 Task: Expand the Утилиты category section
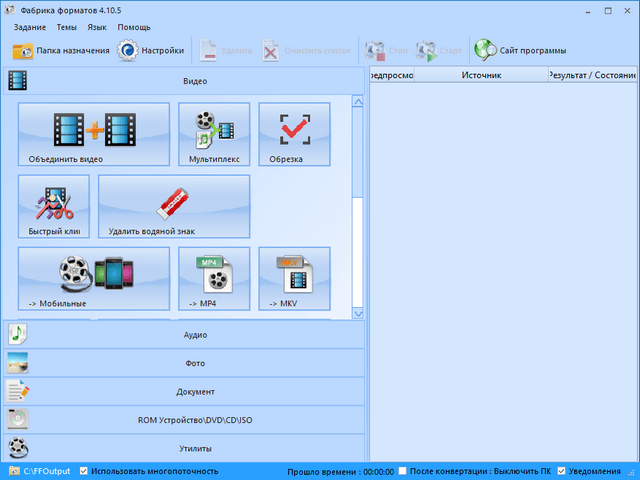tap(183, 450)
